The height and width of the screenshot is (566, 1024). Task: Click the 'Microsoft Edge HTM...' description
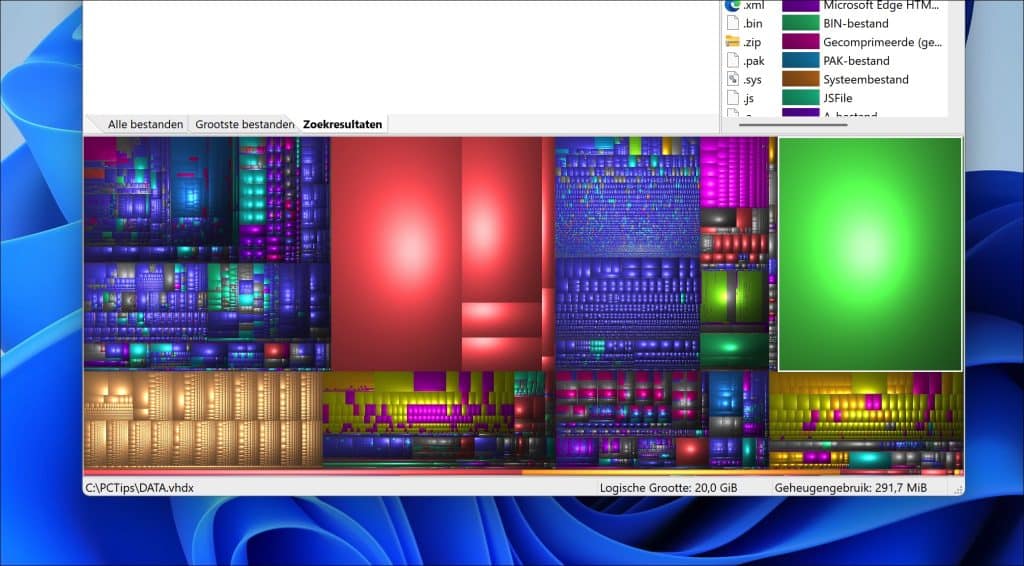(881, 5)
